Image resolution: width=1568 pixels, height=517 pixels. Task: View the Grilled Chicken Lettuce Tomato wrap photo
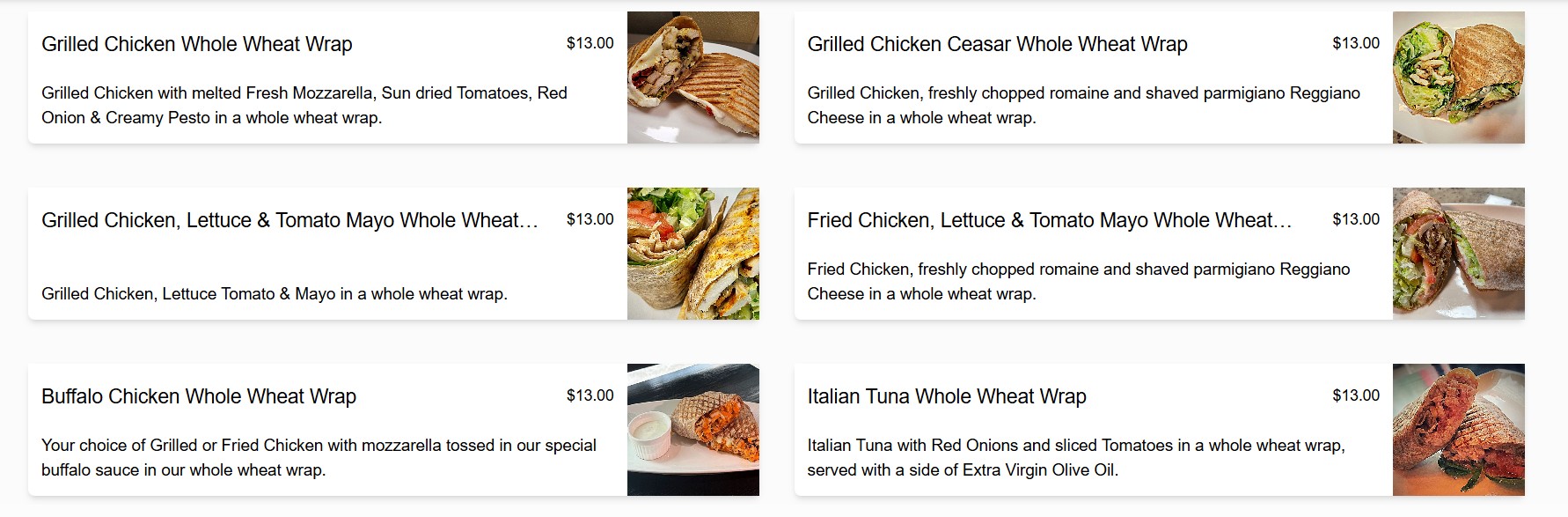pos(693,253)
